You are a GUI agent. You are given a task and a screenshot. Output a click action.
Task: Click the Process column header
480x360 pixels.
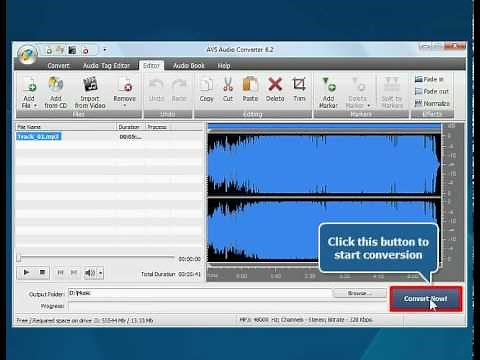157,127
